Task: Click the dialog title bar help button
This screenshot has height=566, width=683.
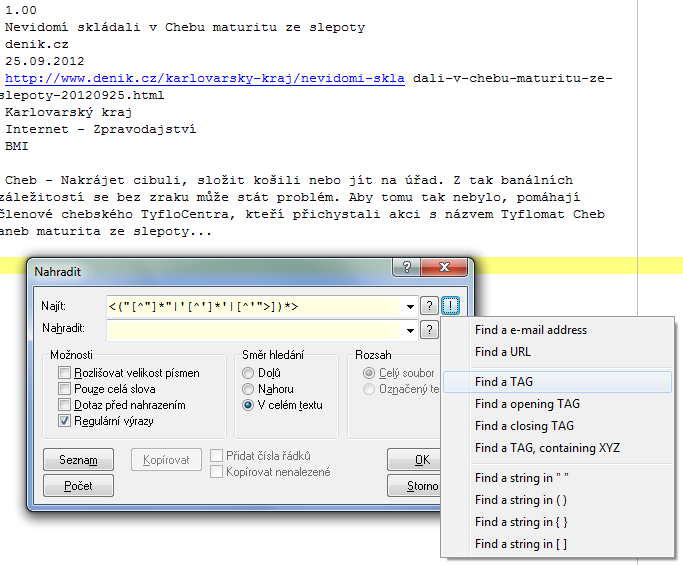Action: click(x=406, y=267)
